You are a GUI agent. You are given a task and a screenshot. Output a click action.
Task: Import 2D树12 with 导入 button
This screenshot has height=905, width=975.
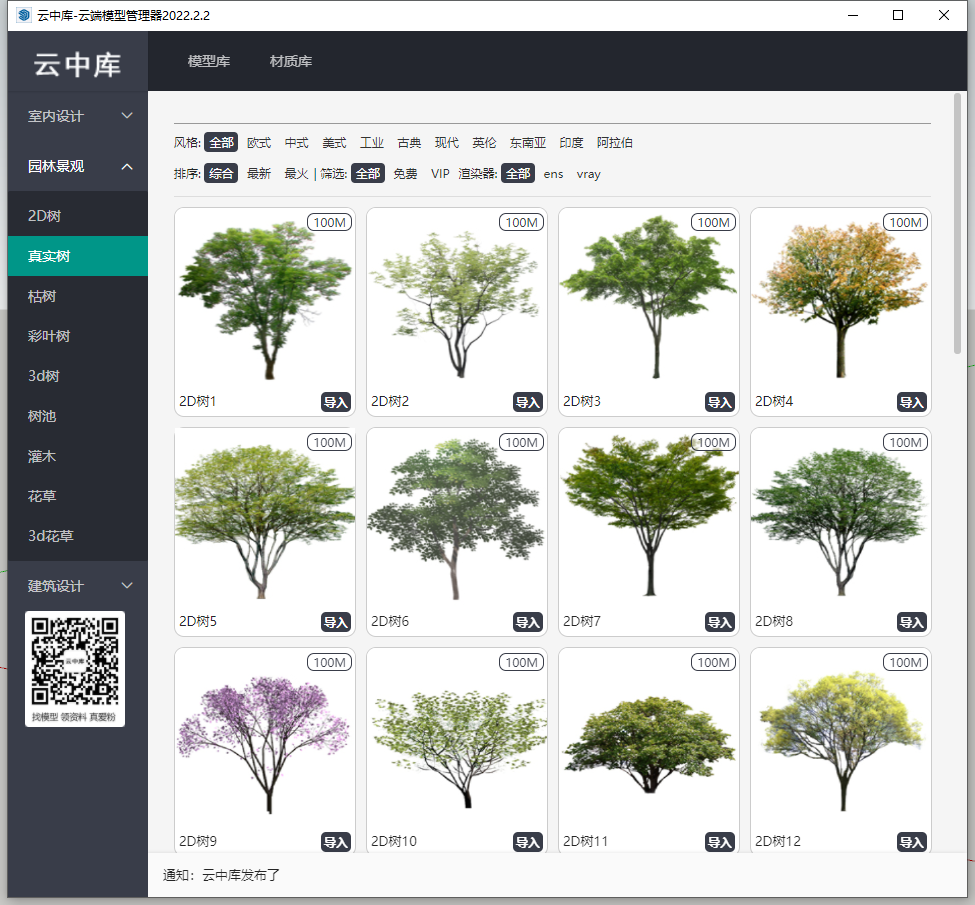912,842
